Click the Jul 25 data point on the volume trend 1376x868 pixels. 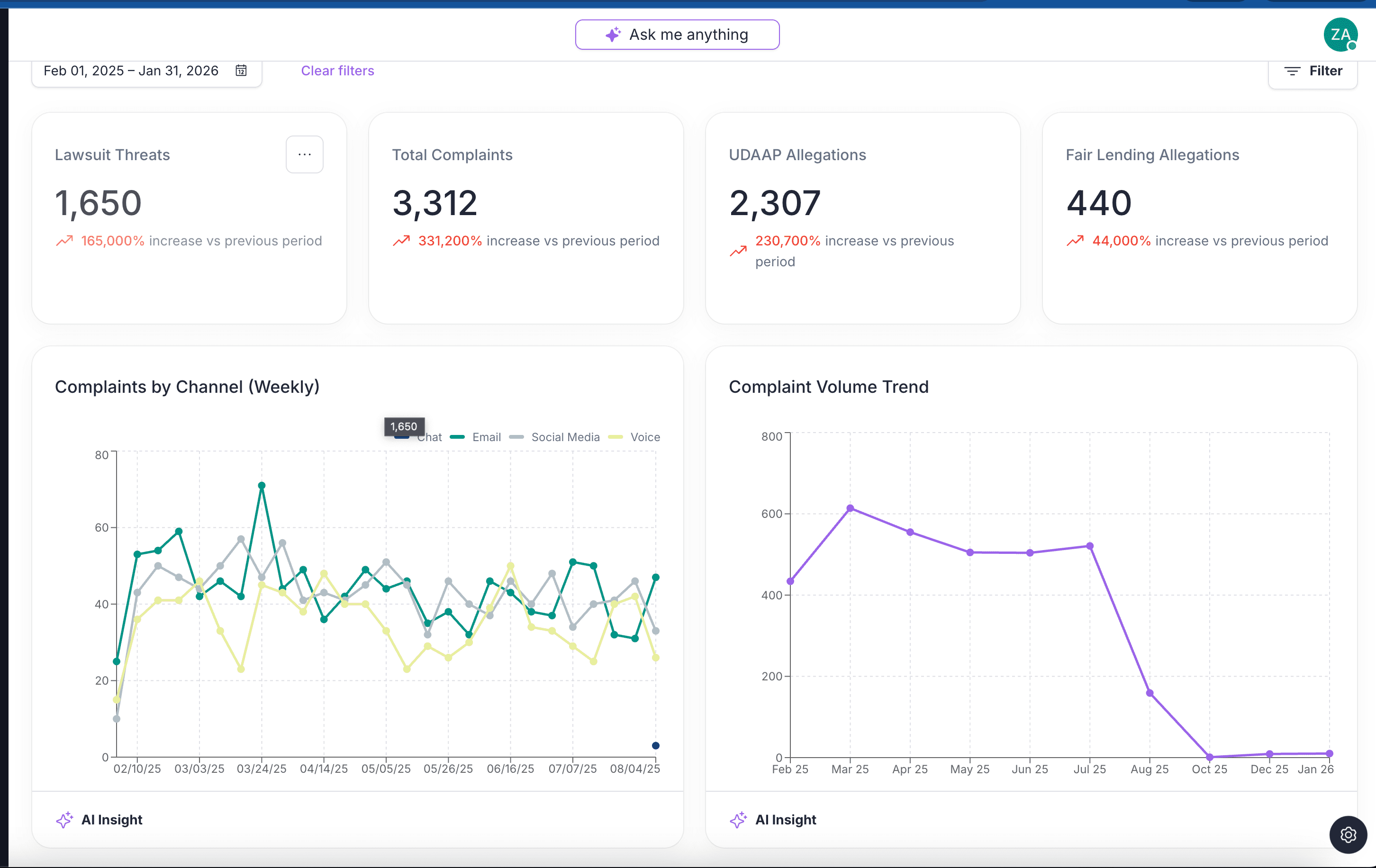click(x=1090, y=545)
